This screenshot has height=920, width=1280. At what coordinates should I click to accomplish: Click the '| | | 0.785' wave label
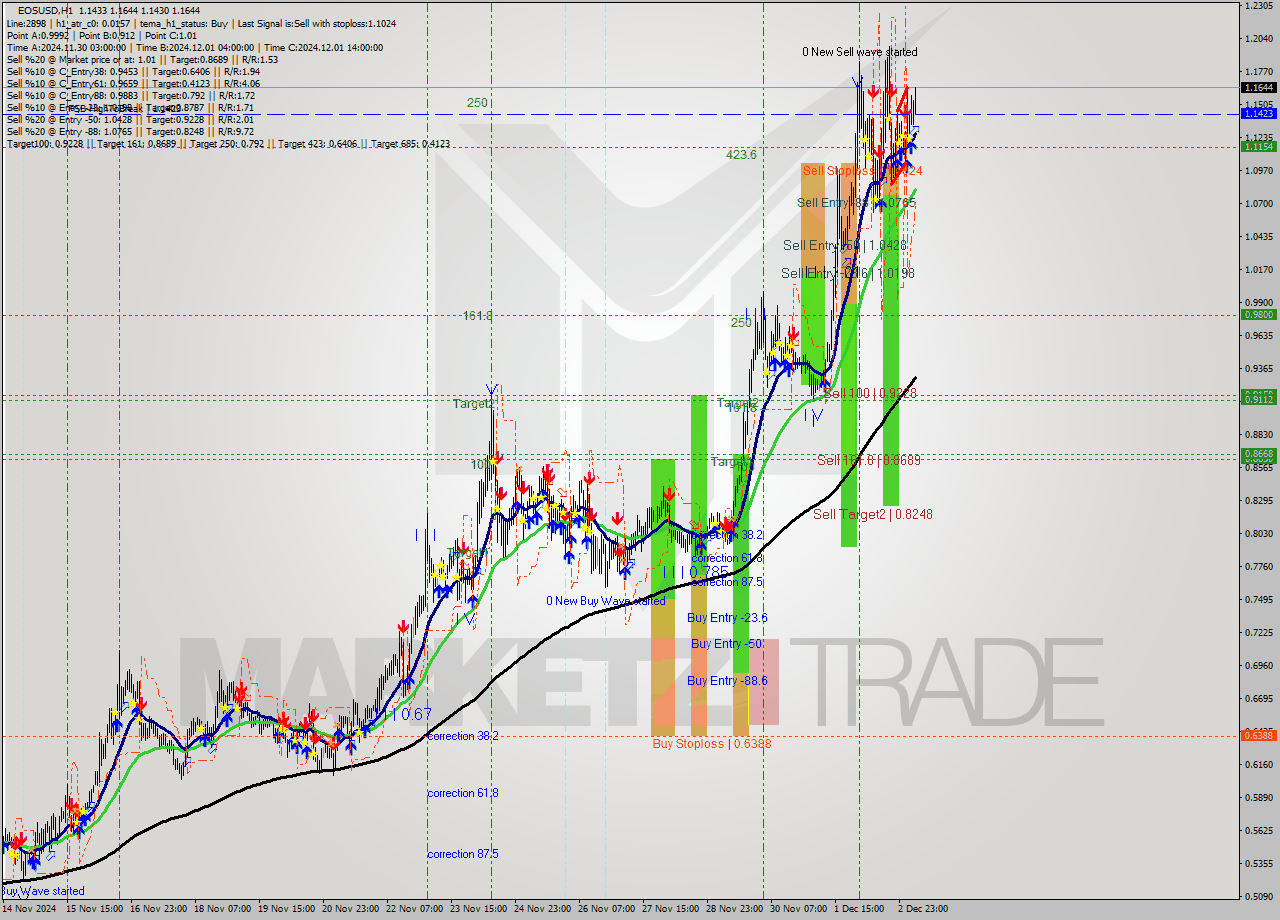(696, 573)
